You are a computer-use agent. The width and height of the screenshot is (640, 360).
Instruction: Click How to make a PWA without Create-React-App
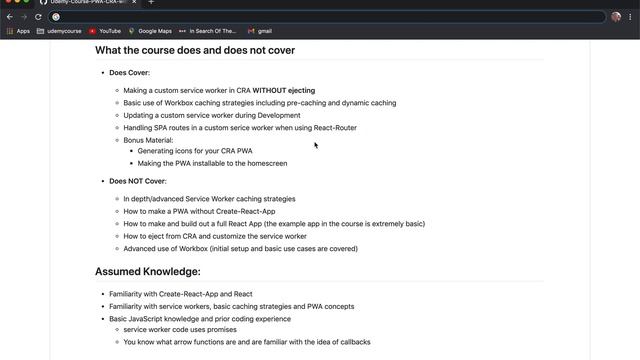pyautogui.click(x=199, y=211)
